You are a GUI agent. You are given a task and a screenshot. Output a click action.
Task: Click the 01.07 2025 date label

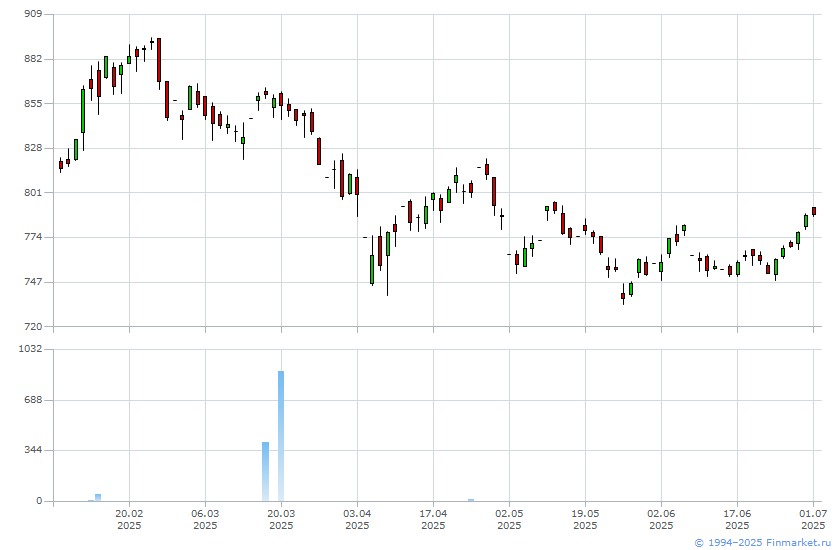[x=814, y=519]
